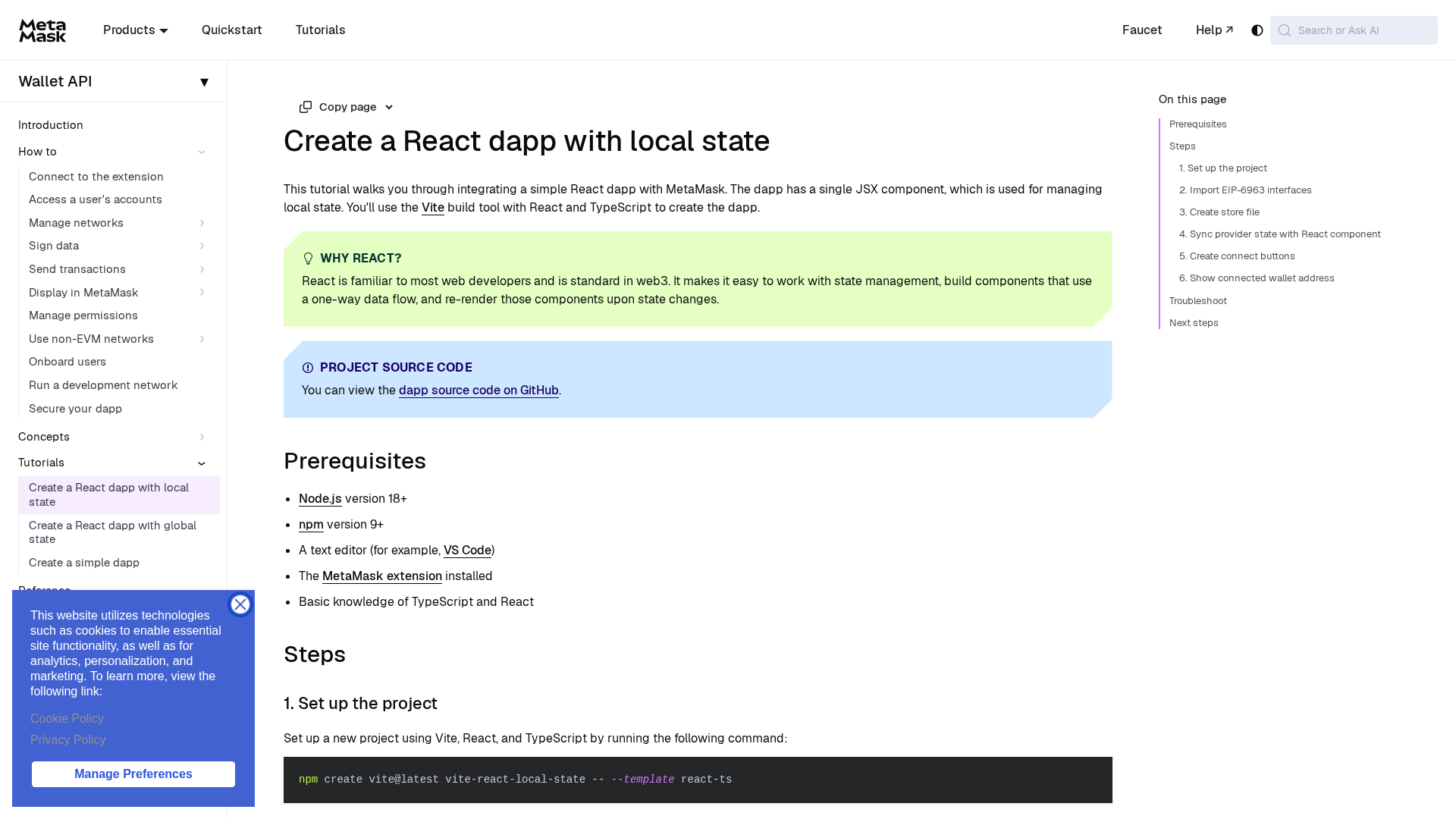Click the search magnifier icon

tap(1284, 30)
